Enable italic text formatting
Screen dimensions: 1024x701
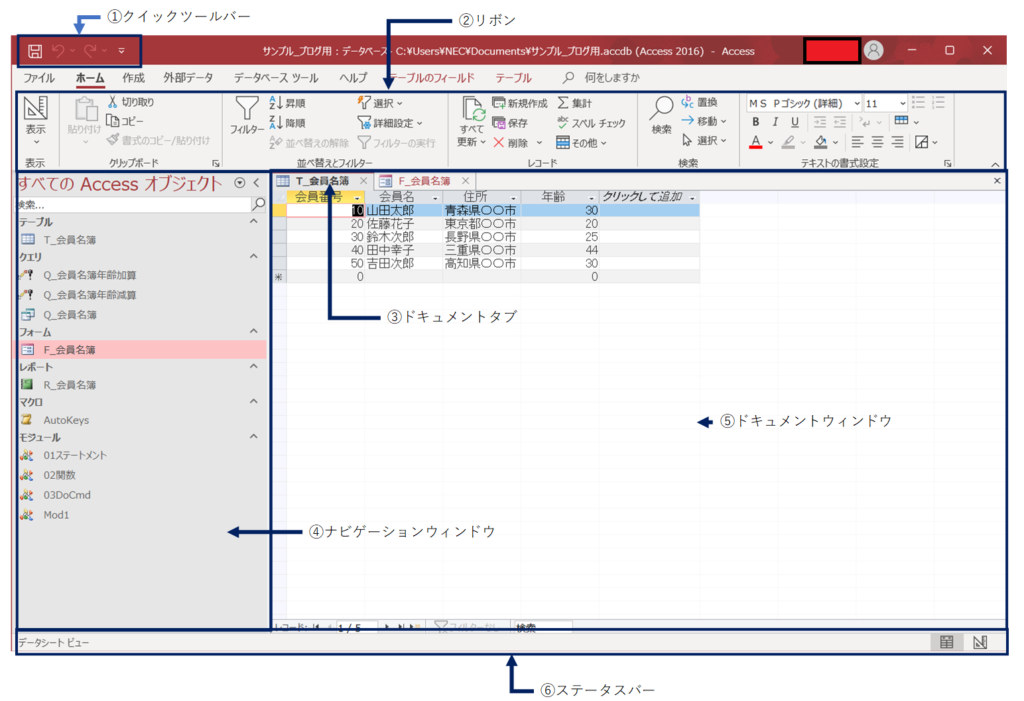[775, 122]
